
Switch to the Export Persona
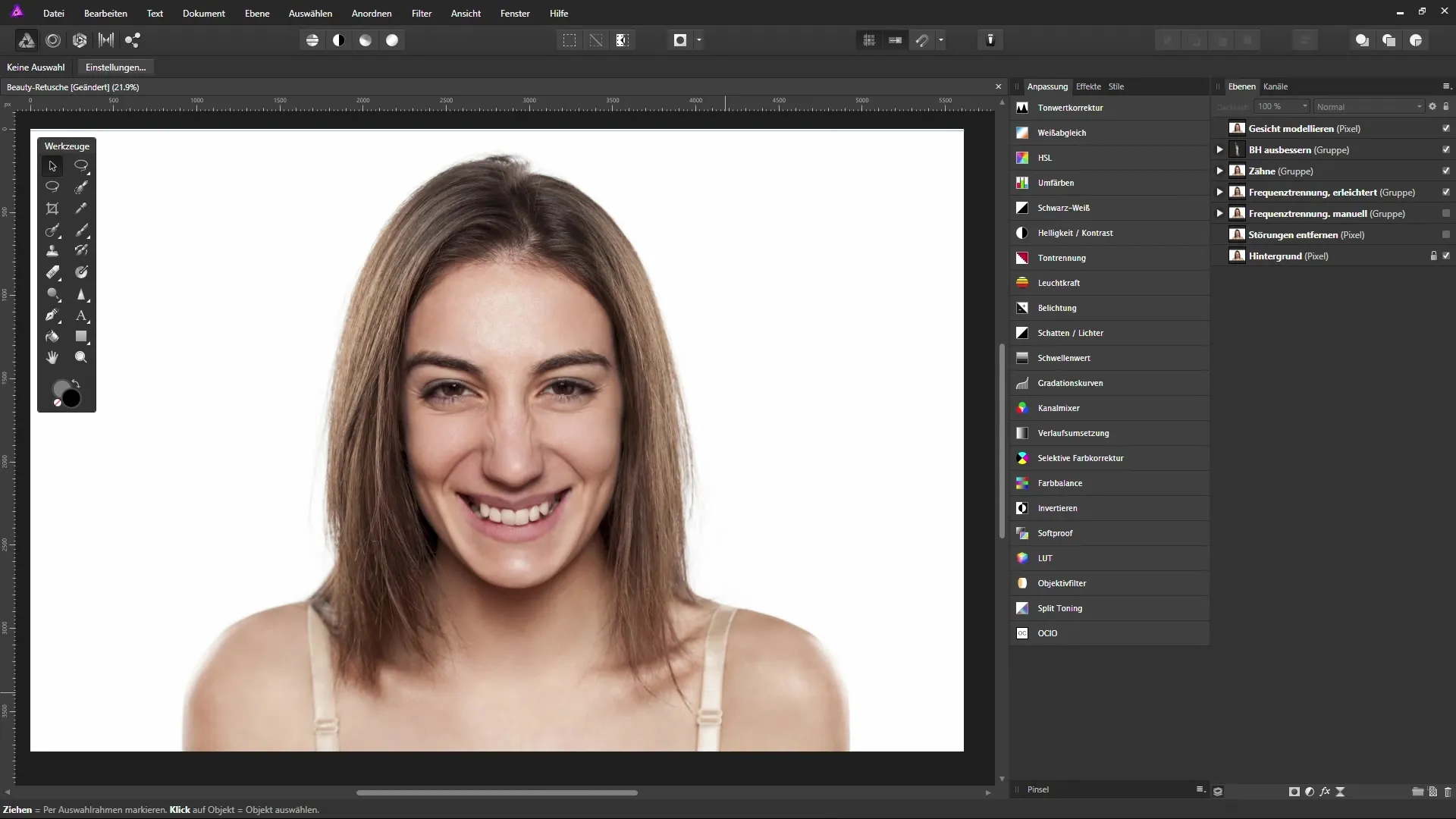tap(133, 40)
